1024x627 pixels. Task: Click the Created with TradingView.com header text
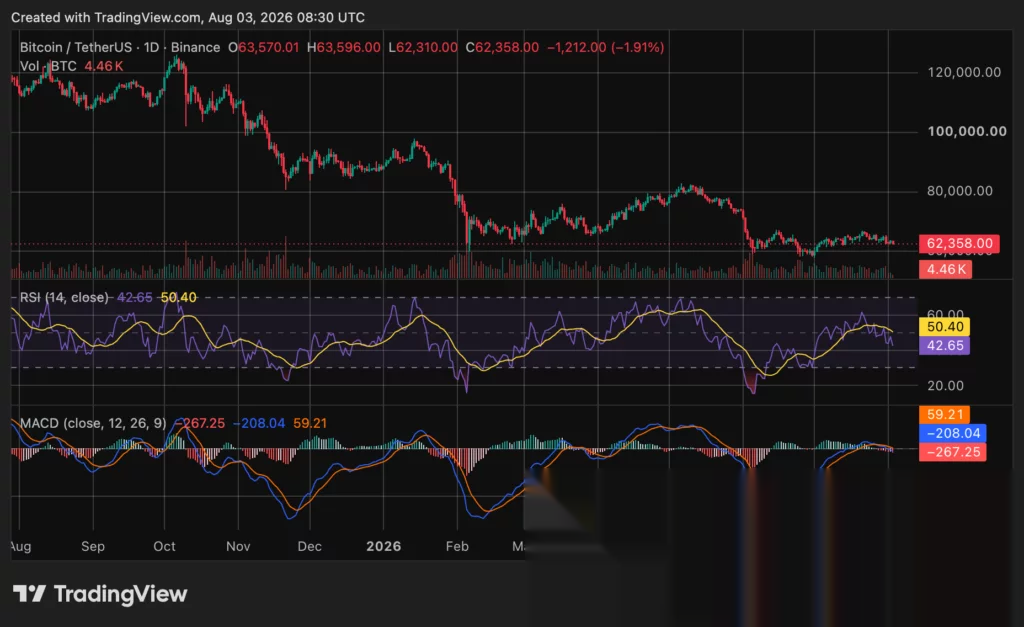(188, 18)
